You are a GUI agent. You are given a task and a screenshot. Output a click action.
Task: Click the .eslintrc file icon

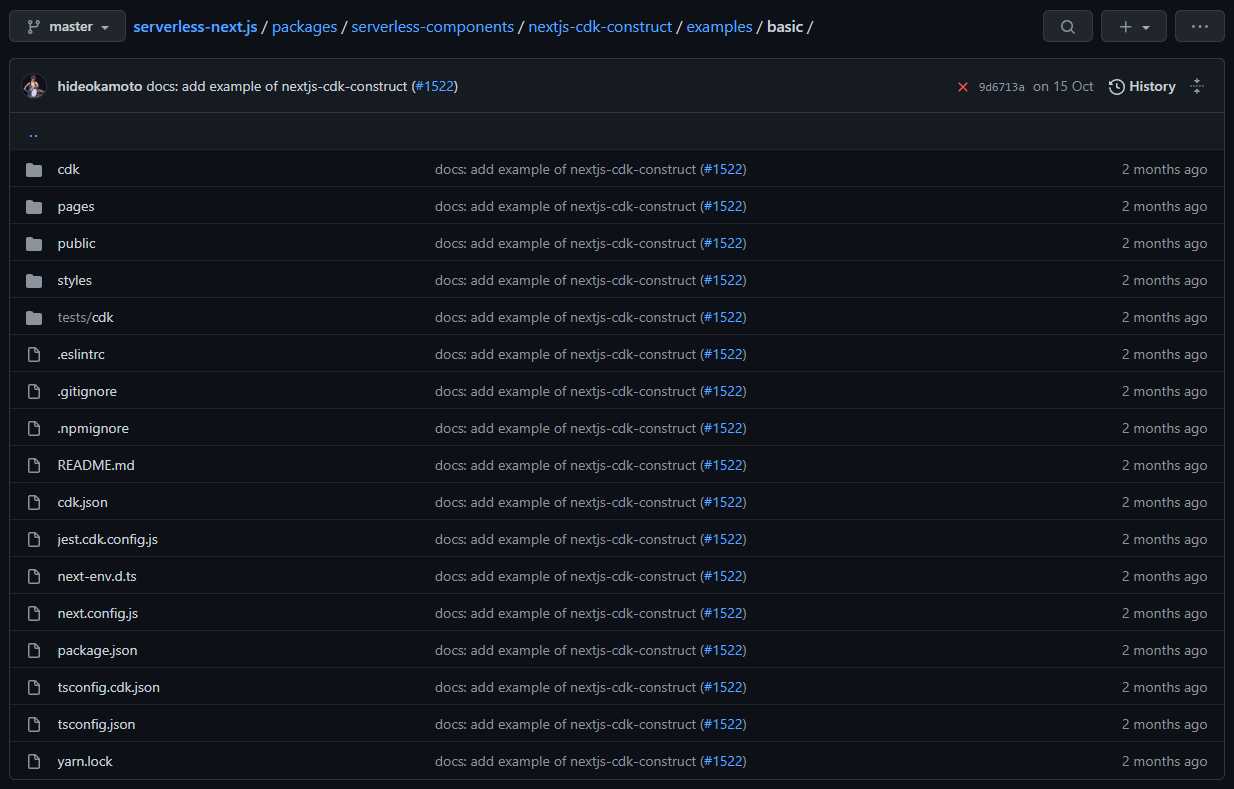tap(34, 354)
